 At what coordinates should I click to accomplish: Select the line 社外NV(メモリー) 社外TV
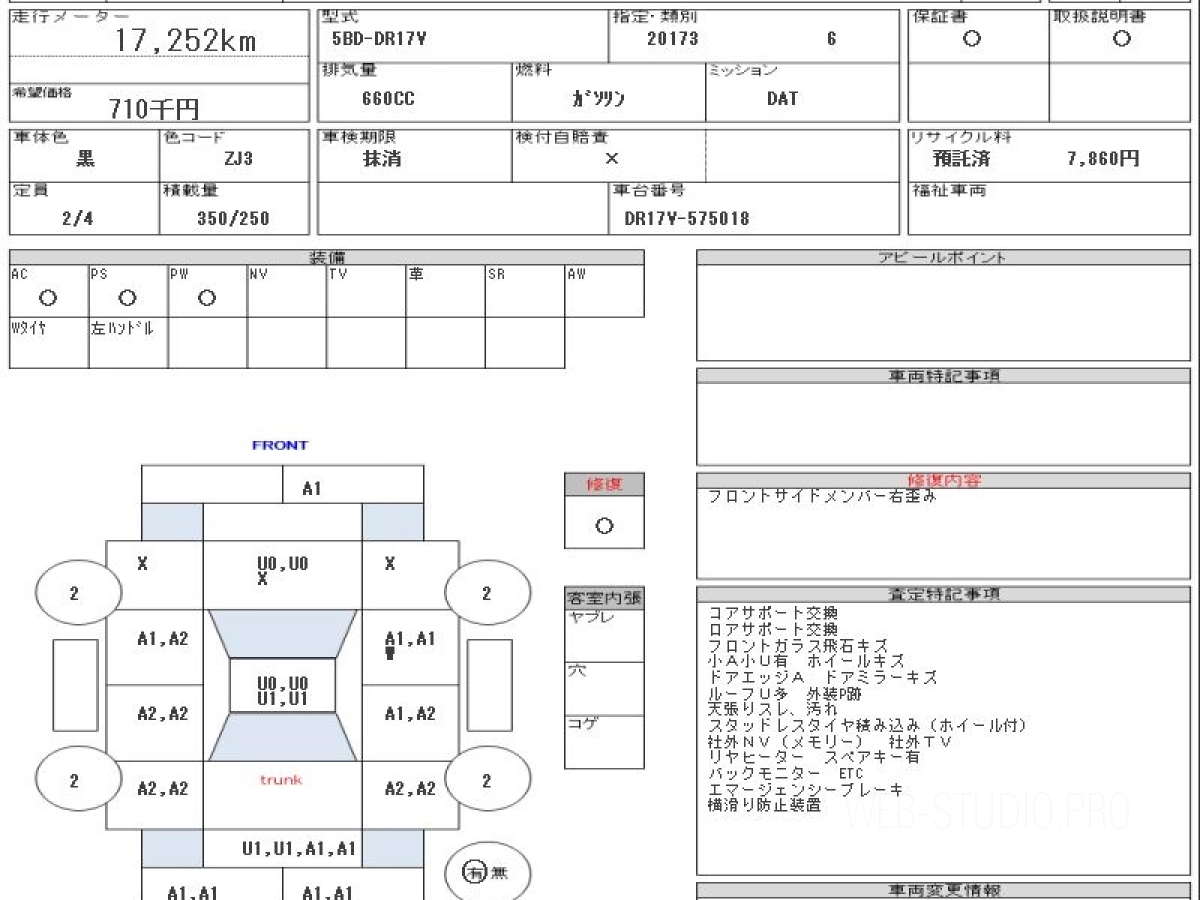pos(831,742)
